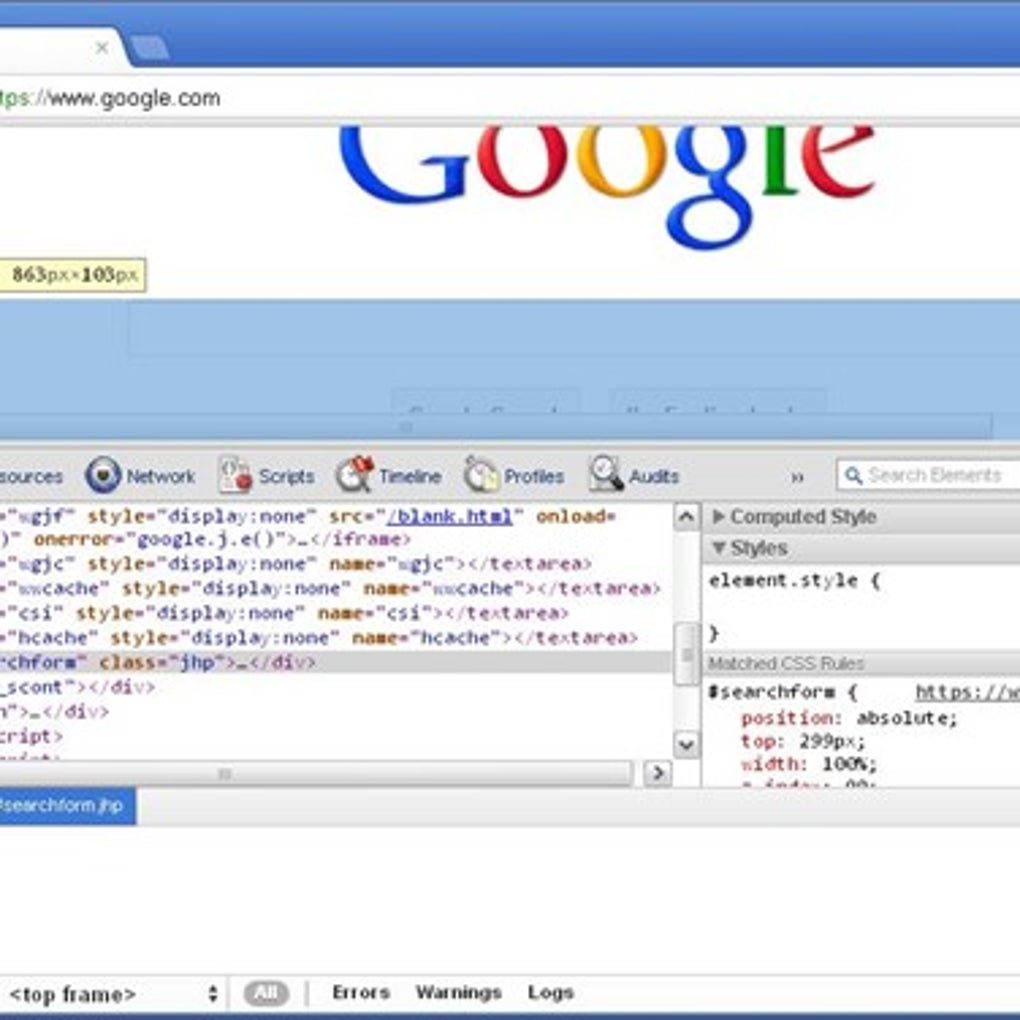Open the Scripts panel icon
This screenshot has height=1020, width=1020.
235,475
